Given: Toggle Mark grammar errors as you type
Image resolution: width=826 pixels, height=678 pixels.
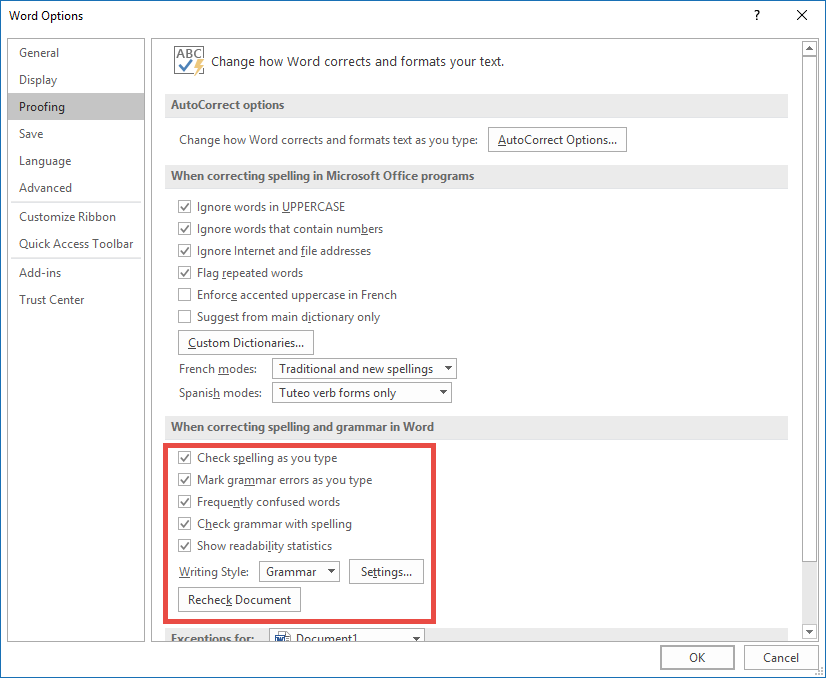Looking at the screenshot, I should click(x=184, y=480).
